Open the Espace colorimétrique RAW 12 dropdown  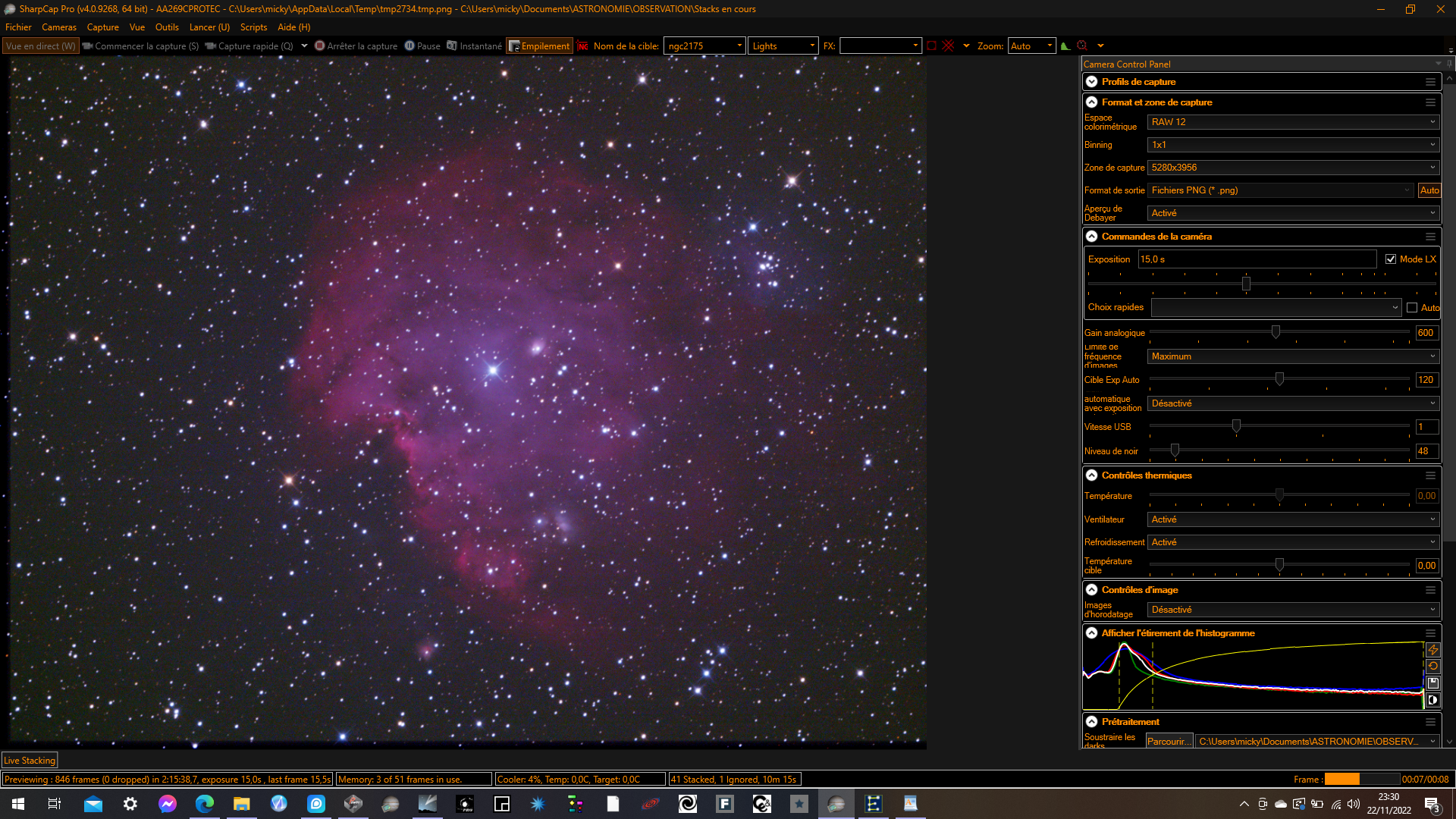1293,122
